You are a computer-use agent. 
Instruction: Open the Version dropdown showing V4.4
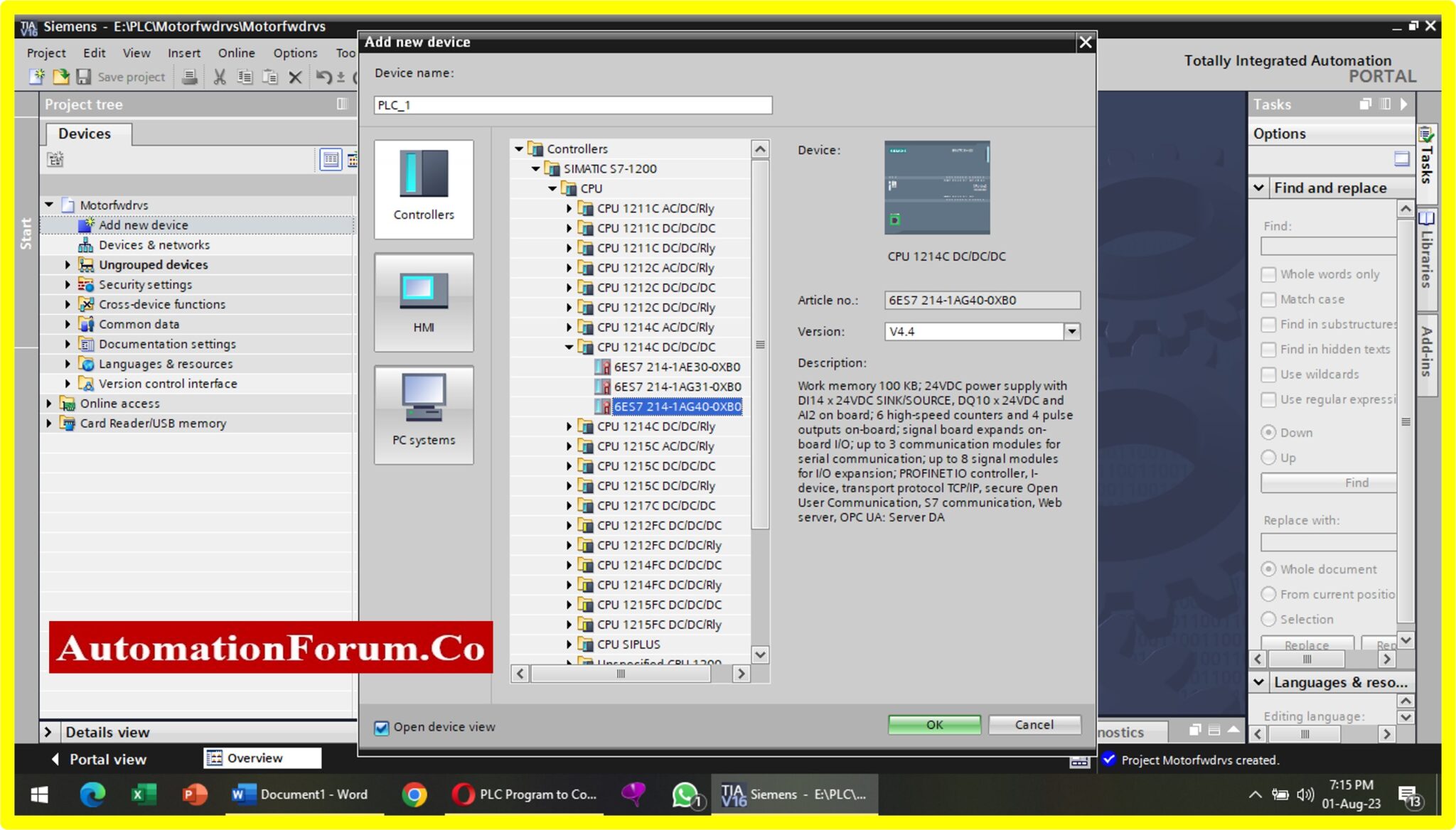pos(1072,331)
